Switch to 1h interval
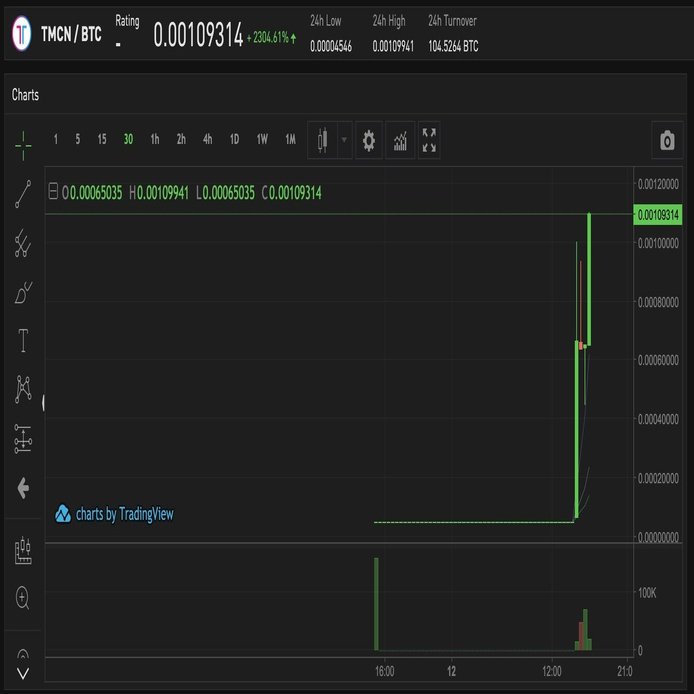694x694 pixels. click(154, 139)
